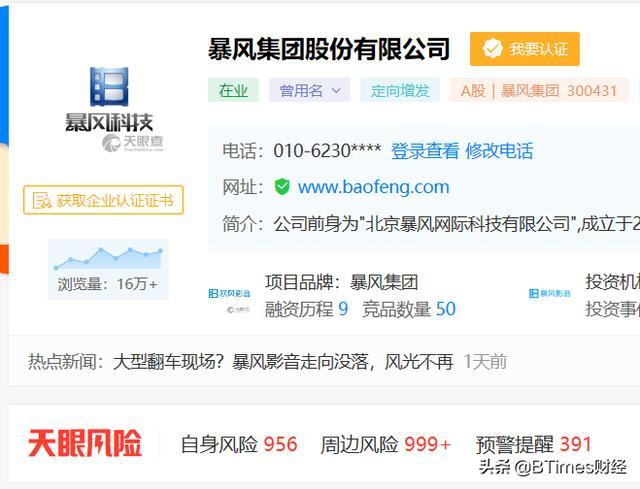Open 竞品数量 50 details

[x=409, y=309]
